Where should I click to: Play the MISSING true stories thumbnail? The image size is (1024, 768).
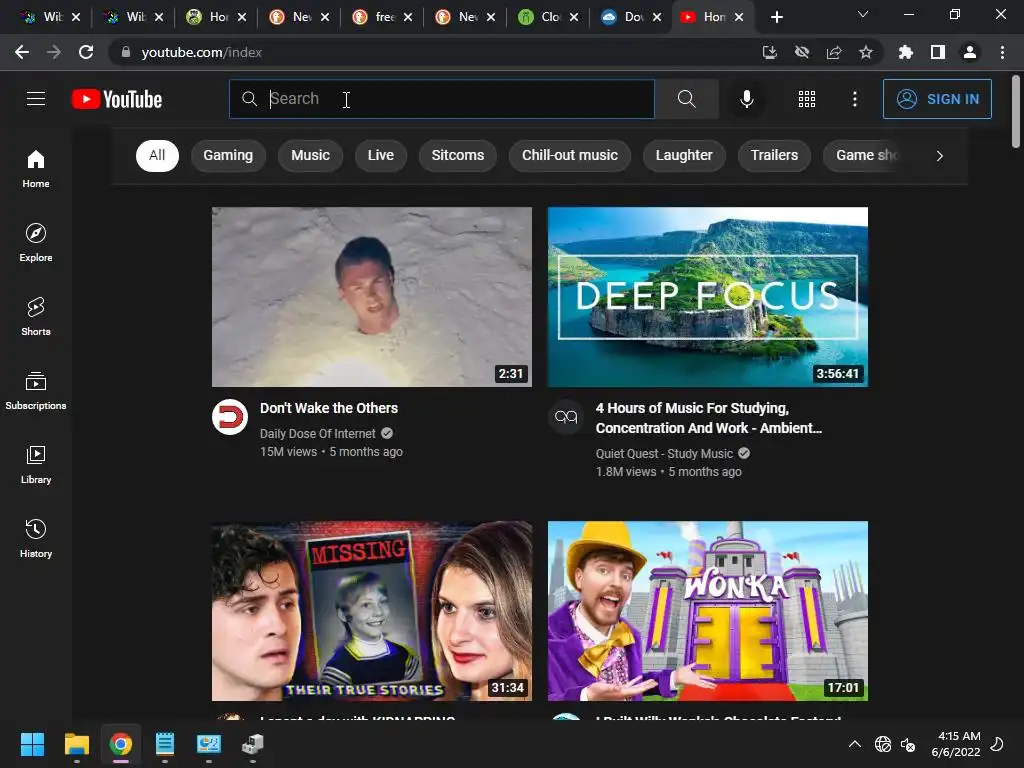[x=372, y=611]
